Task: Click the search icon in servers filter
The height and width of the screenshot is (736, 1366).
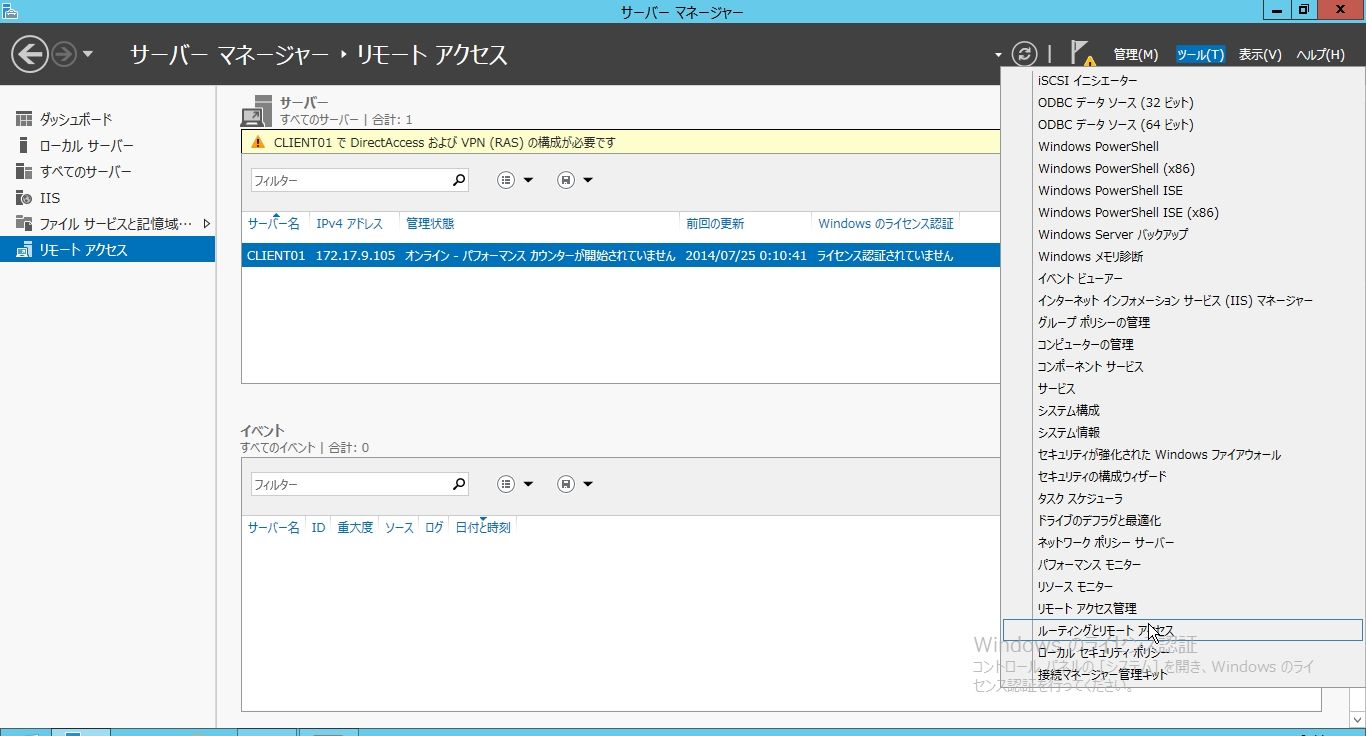Action: coord(459,180)
